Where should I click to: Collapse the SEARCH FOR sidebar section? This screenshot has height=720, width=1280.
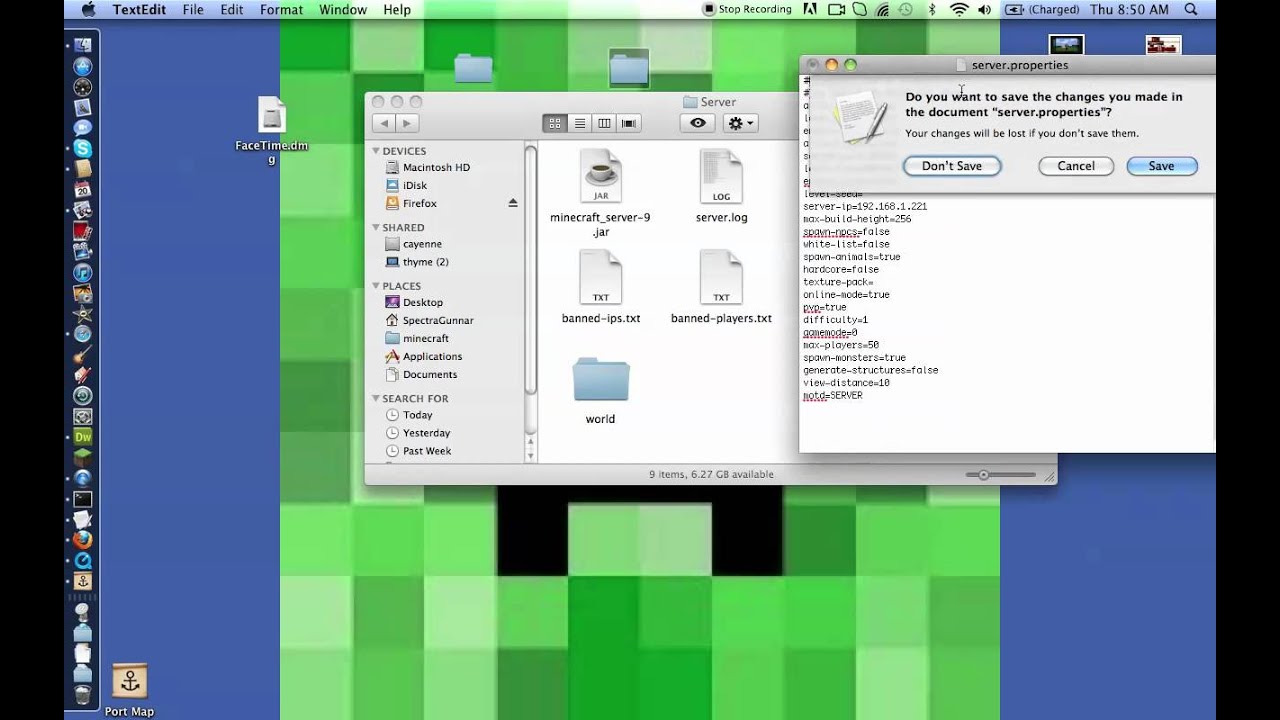click(x=376, y=398)
